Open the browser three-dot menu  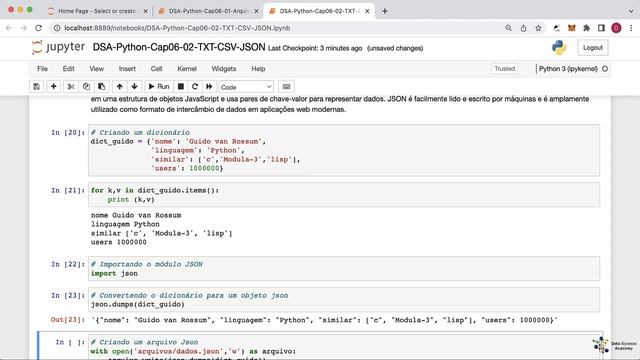click(x=631, y=28)
